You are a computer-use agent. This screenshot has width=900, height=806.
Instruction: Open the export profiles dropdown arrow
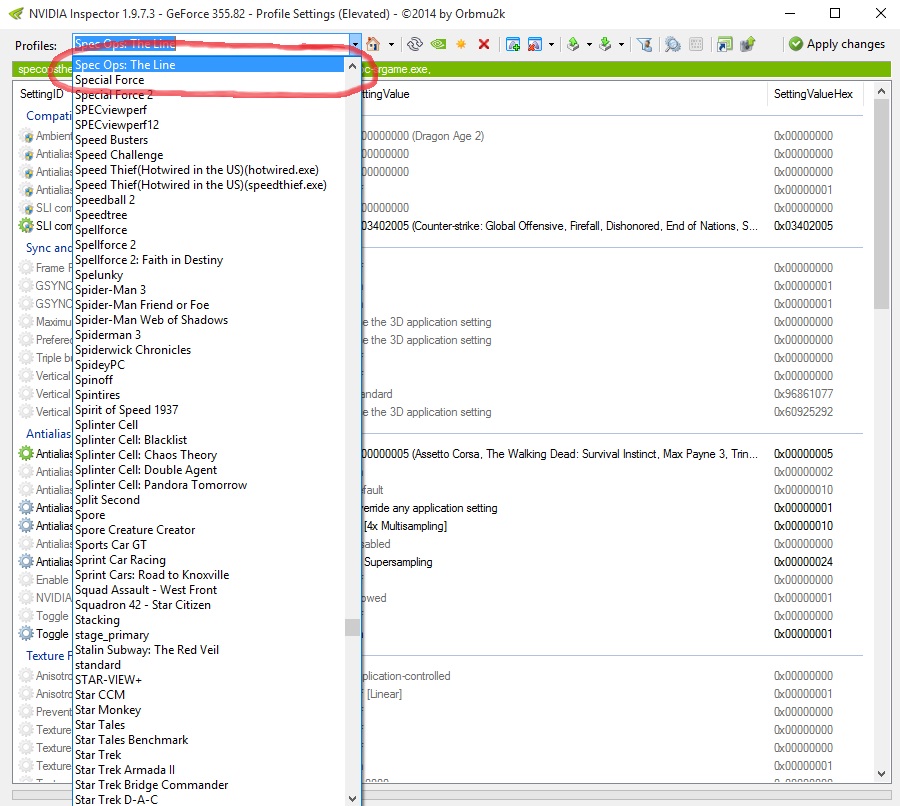[589, 44]
